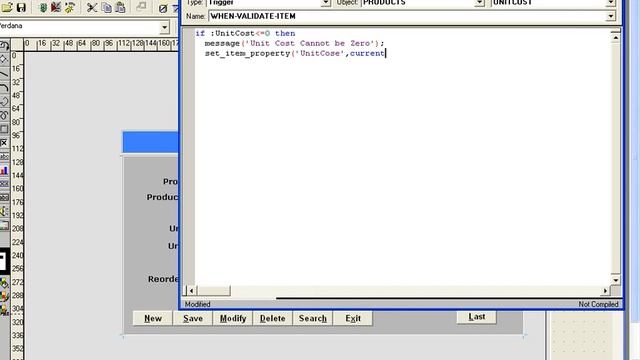Click the editor horizontal scroll left arrow
This screenshot has height=360, width=640.
(x=191, y=291)
